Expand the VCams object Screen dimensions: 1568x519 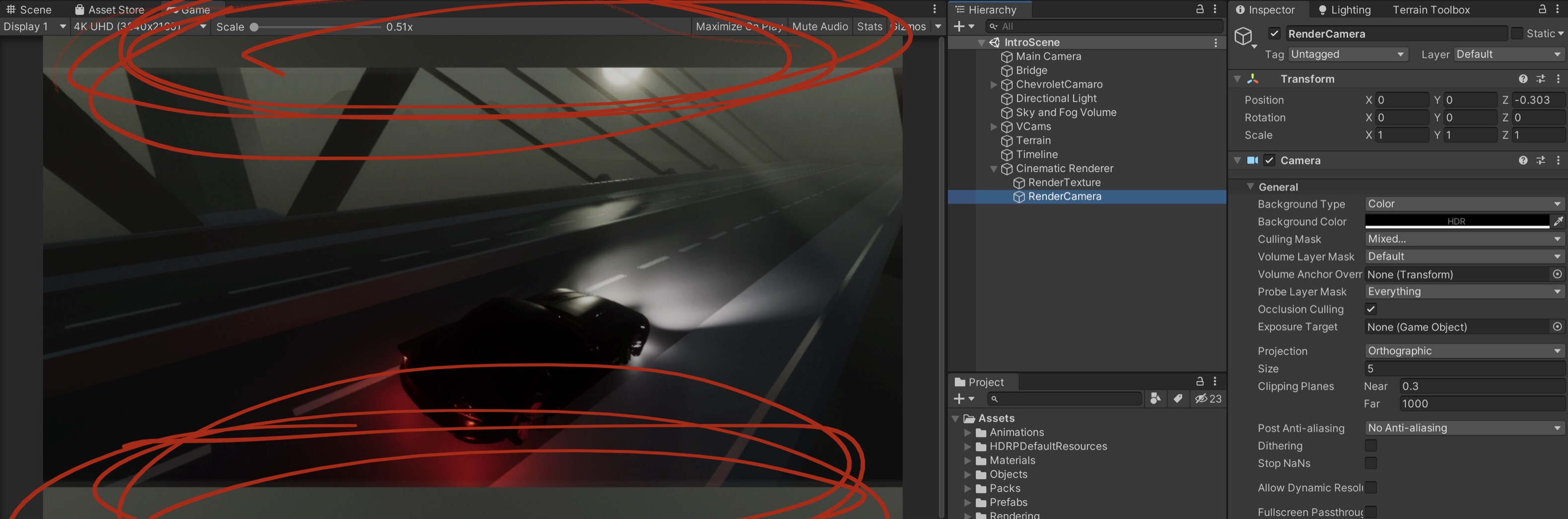pyautogui.click(x=993, y=127)
